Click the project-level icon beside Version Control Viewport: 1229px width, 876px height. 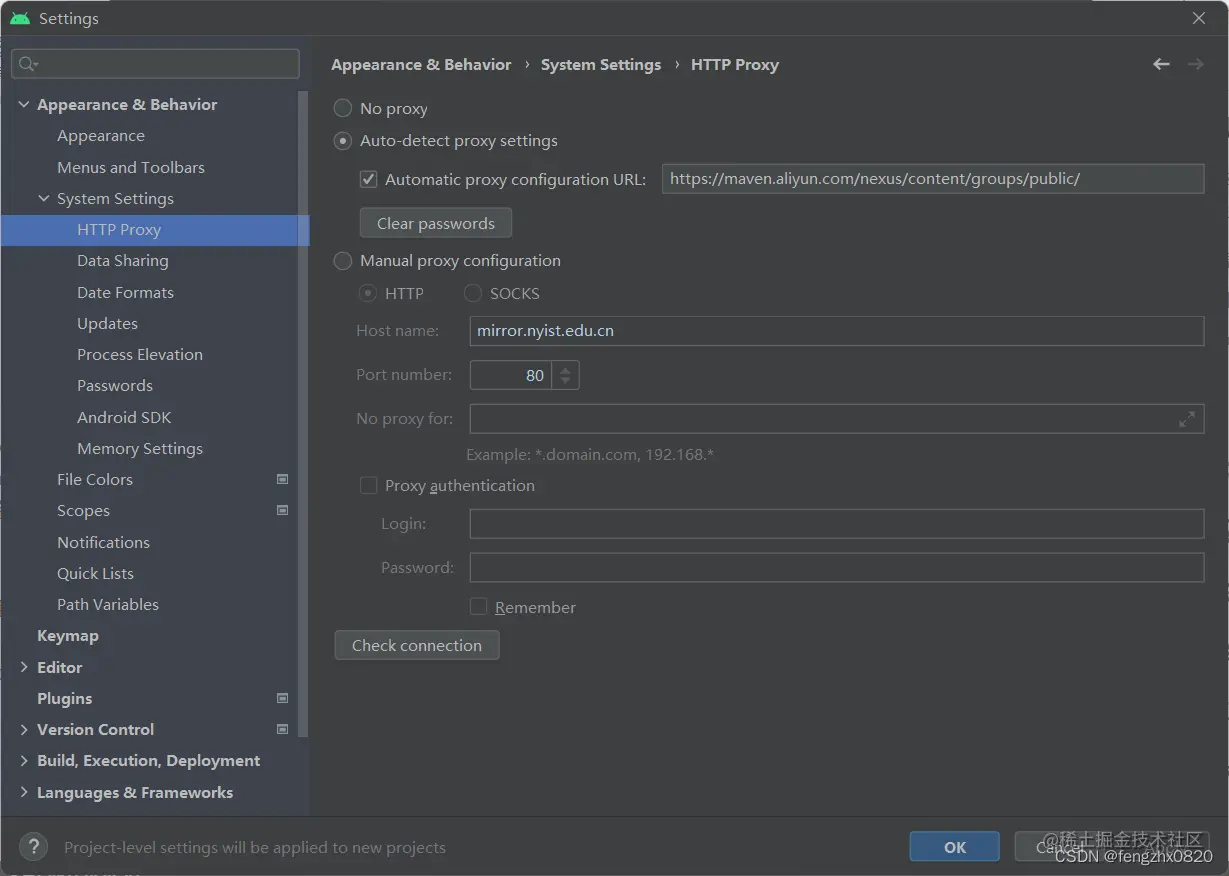click(x=282, y=729)
